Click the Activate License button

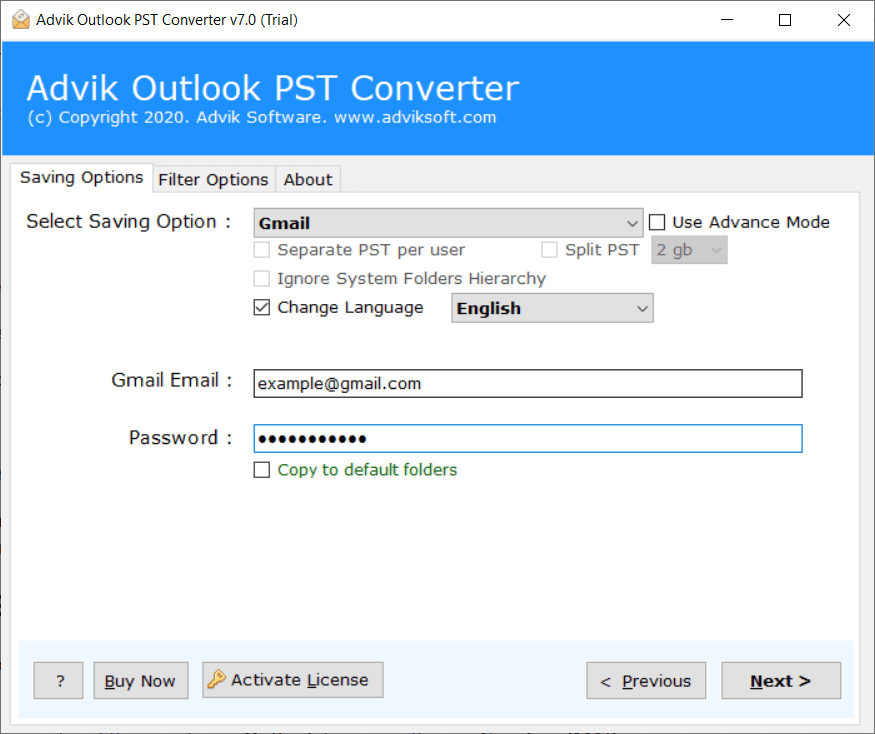293,680
